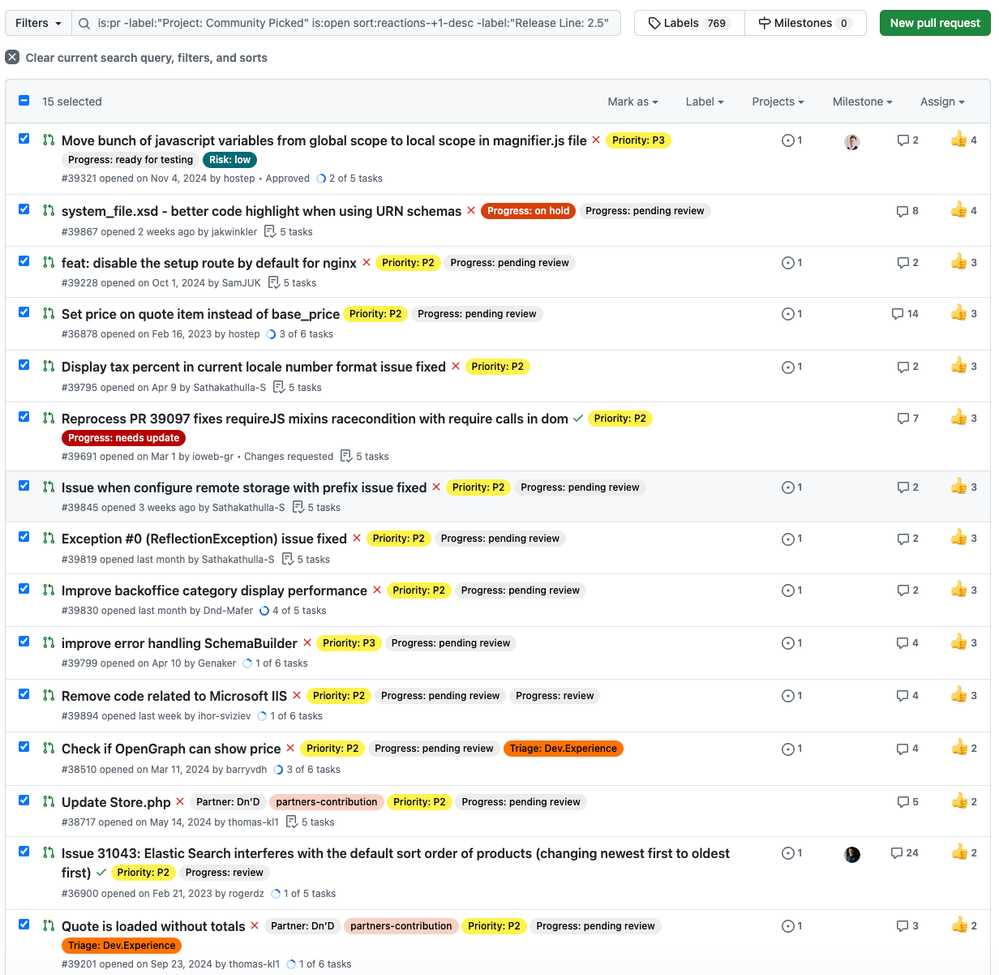Click comments icon on Issue 31043 PR

pos(897,853)
